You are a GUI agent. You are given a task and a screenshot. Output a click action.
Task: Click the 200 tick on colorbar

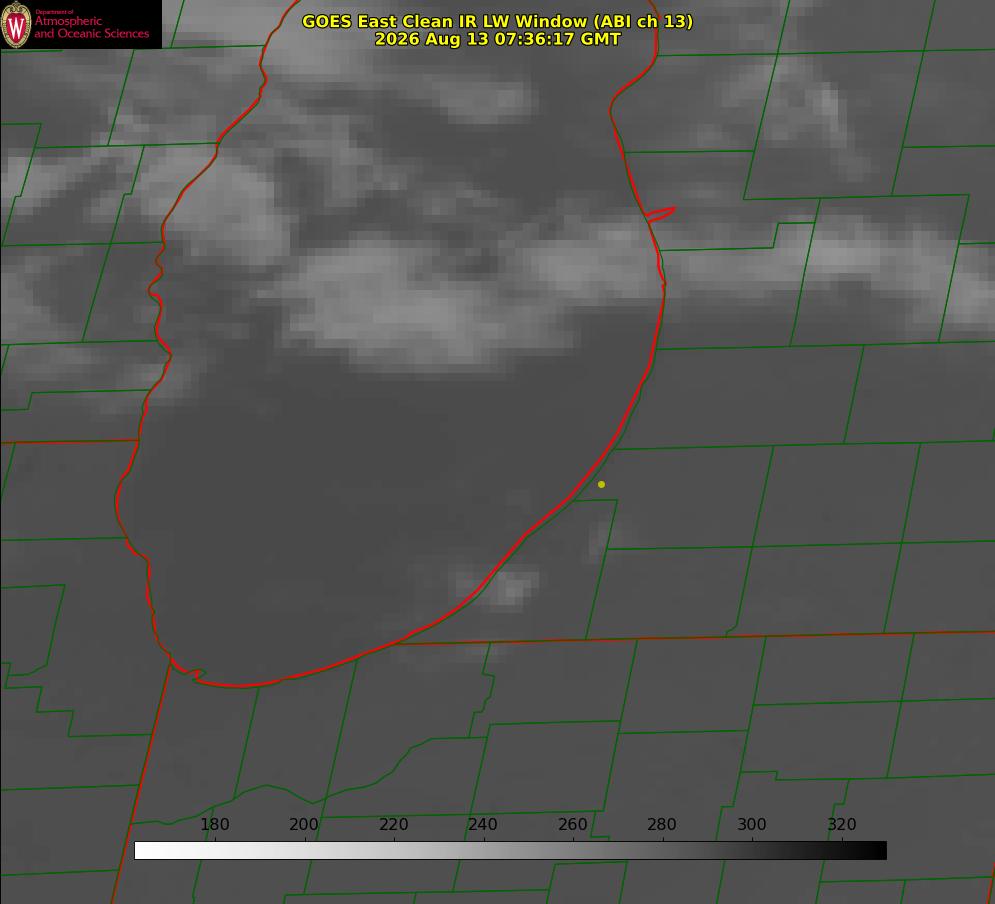coord(304,824)
